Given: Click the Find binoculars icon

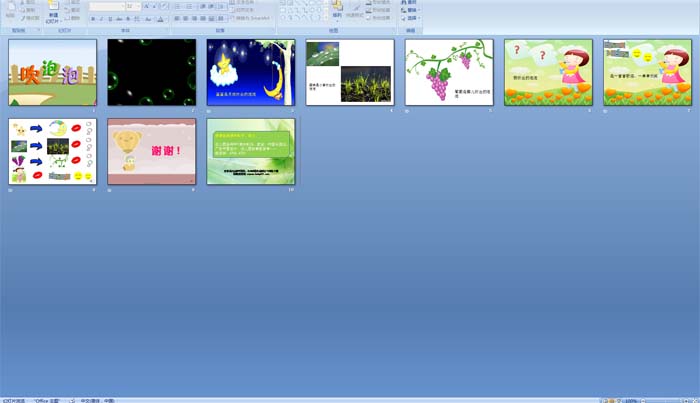Looking at the screenshot, I should pos(404,2).
